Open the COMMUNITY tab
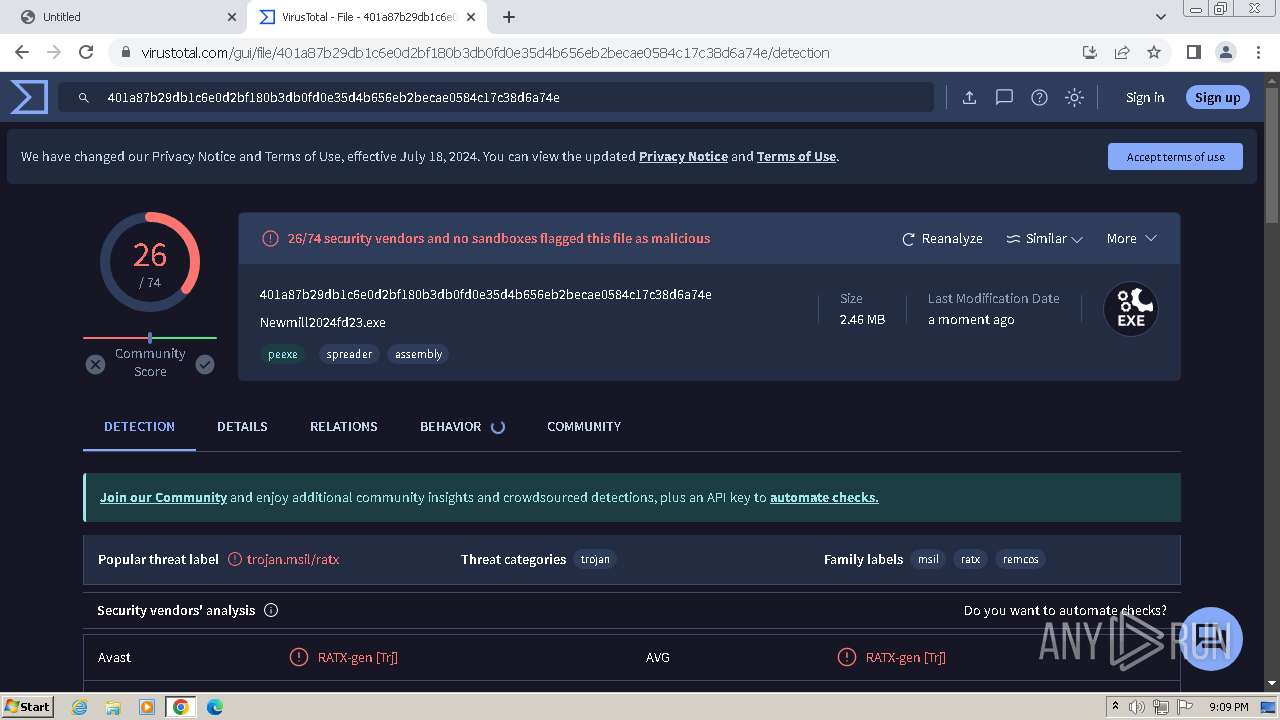Image resolution: width=1280 pixels, height=720 pixels. click(584, 426)
